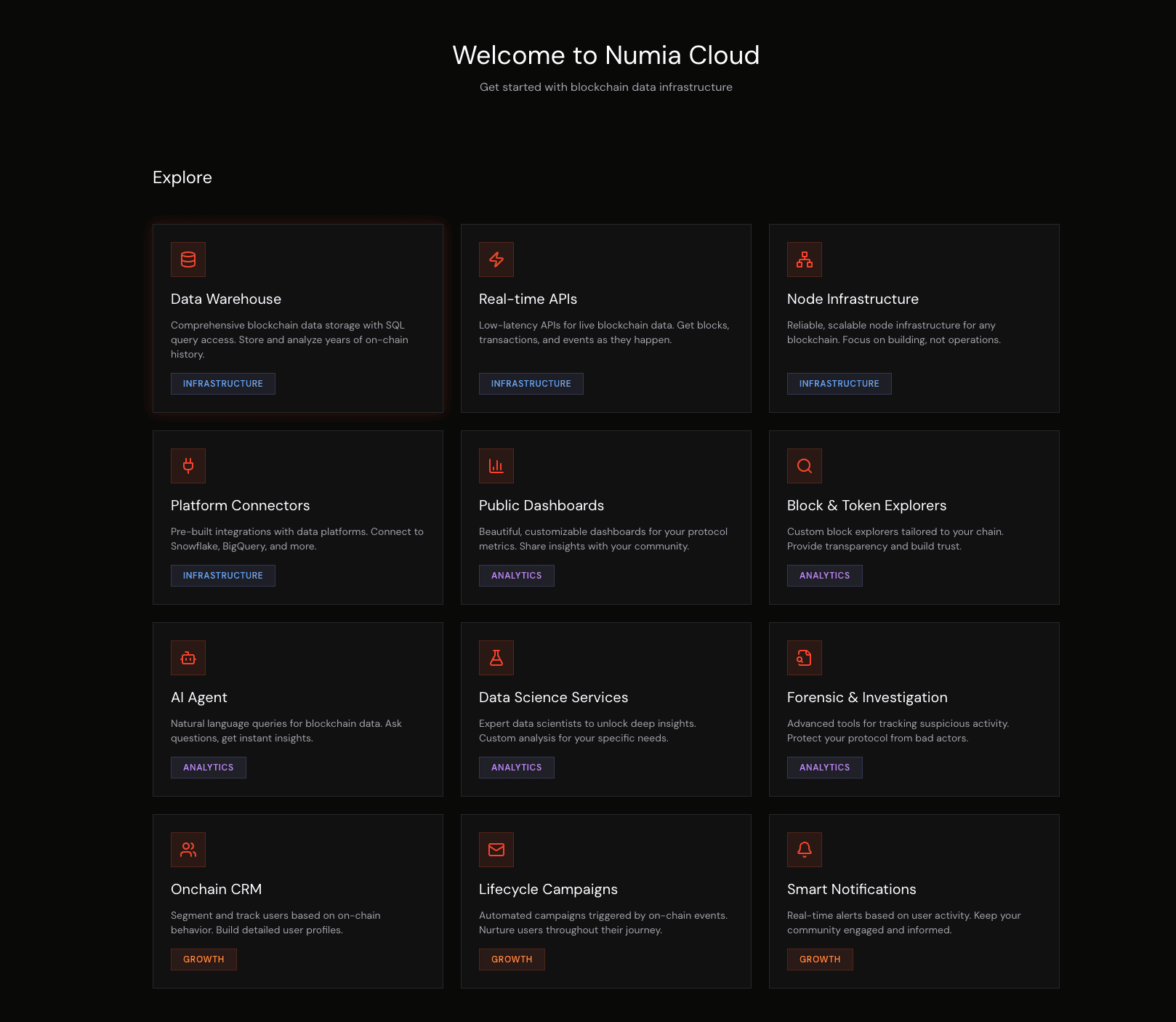Screen dimensions: 1176x1022
Task: Open the Data Warehouse card title
Action: coord(226,299)
